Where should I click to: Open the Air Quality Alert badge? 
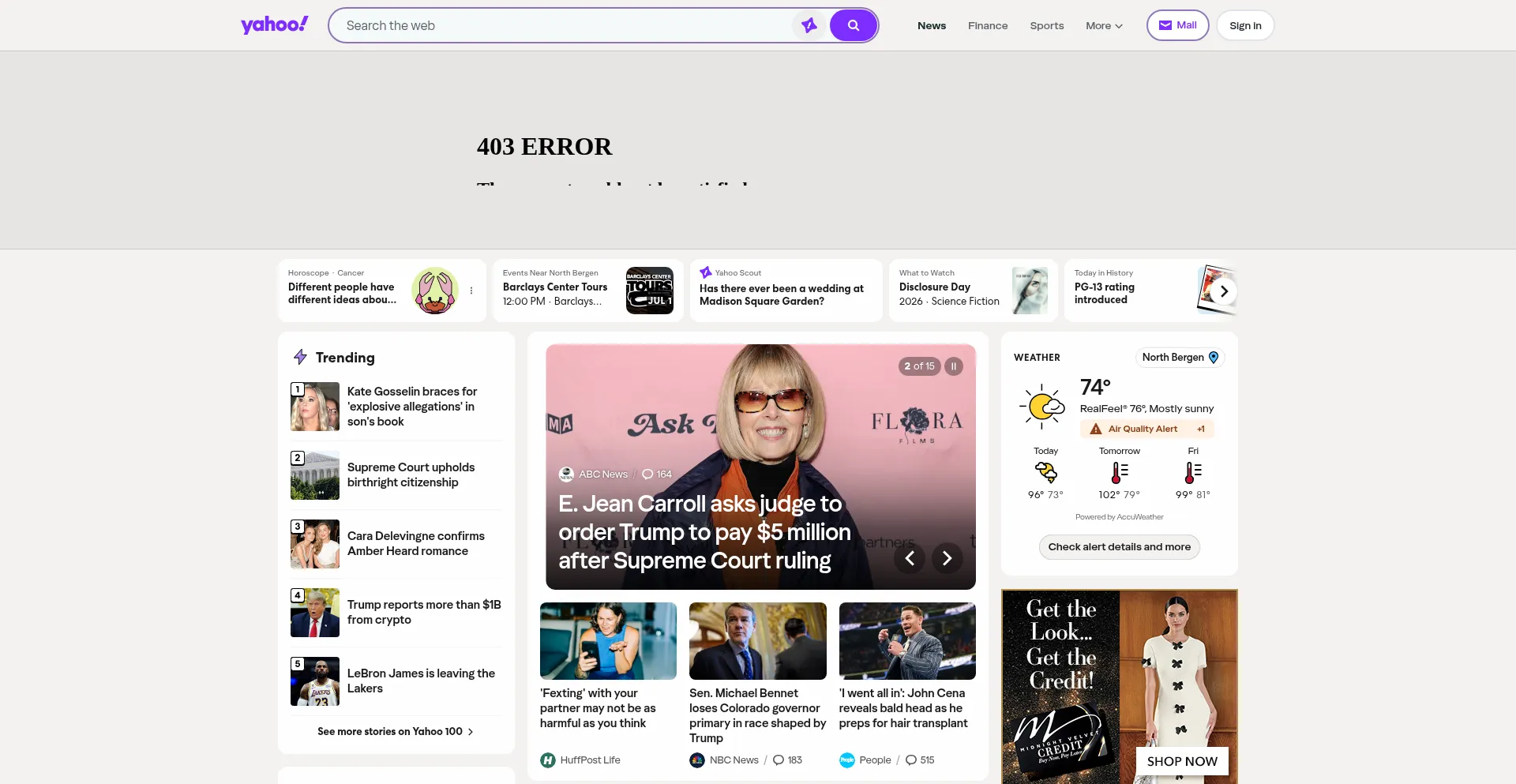(1147, 429)
